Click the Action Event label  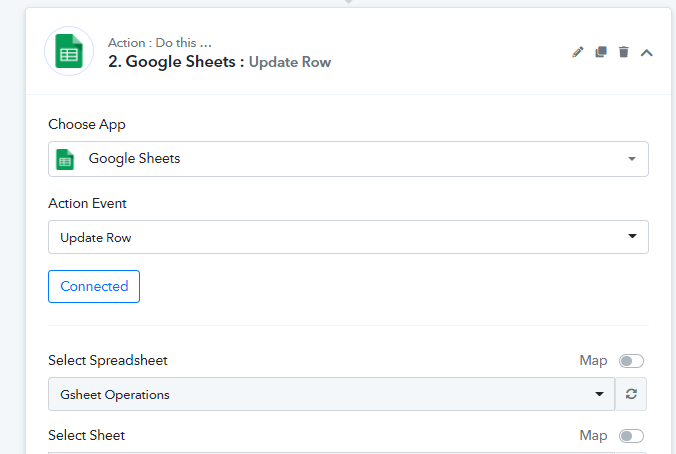point(88,203)
